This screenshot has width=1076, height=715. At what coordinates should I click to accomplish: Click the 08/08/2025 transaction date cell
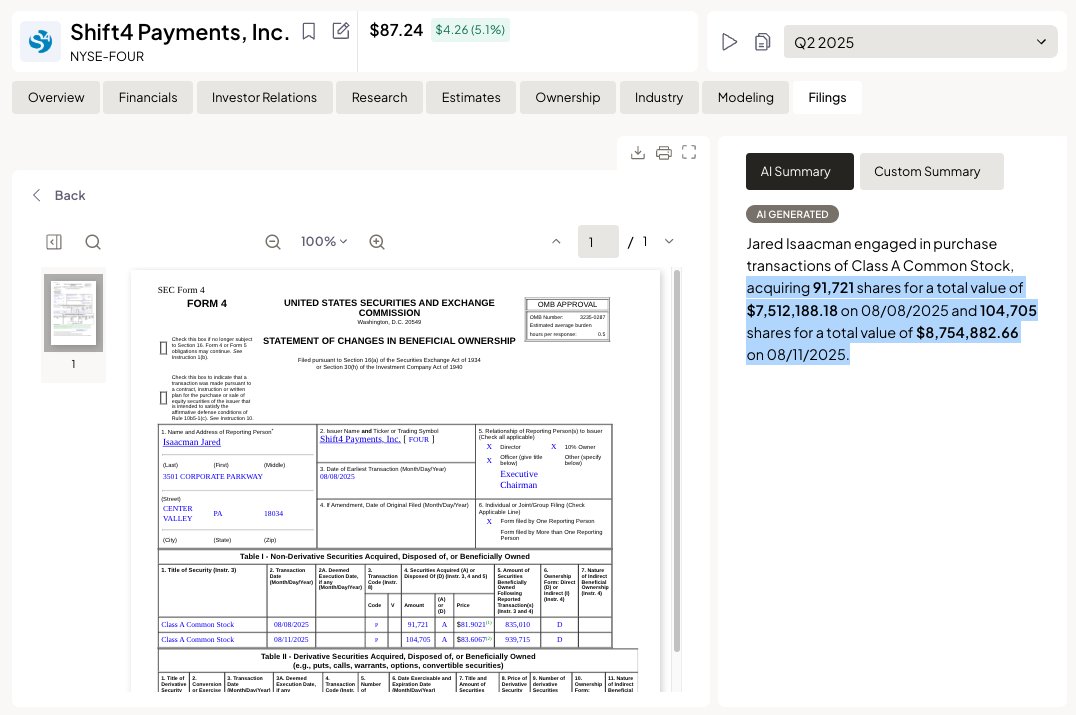291,624
